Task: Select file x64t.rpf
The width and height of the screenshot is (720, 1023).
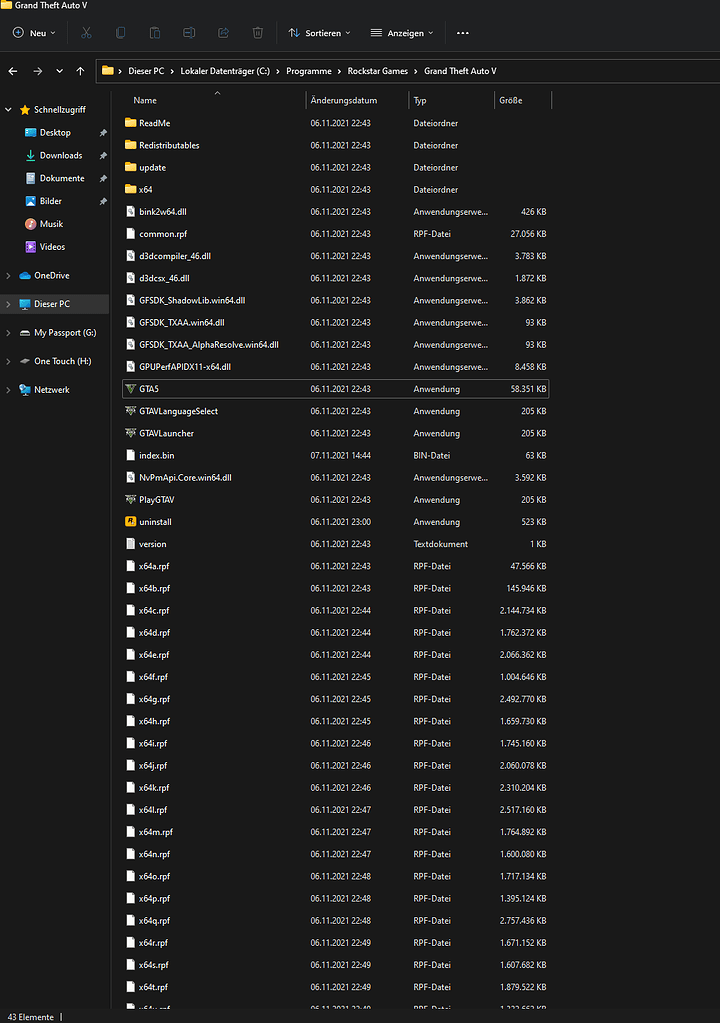Action: [153, 987]
